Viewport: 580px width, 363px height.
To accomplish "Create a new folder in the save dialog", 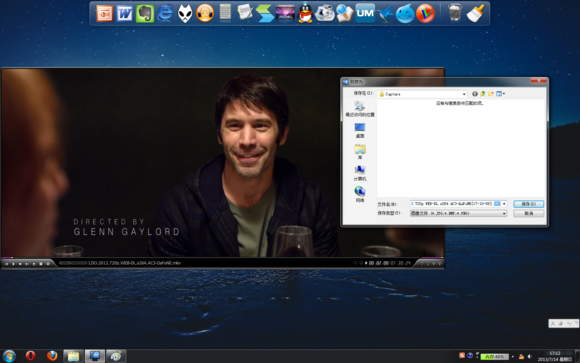I will click(491, 94).
